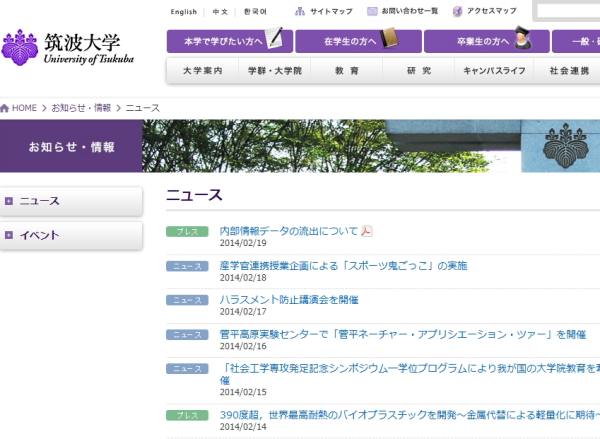Image resolution: width=600 pixels, height=439 pixels.
Task: Click the アクセスマップ access map icon
Action: [x=458, y=12]
